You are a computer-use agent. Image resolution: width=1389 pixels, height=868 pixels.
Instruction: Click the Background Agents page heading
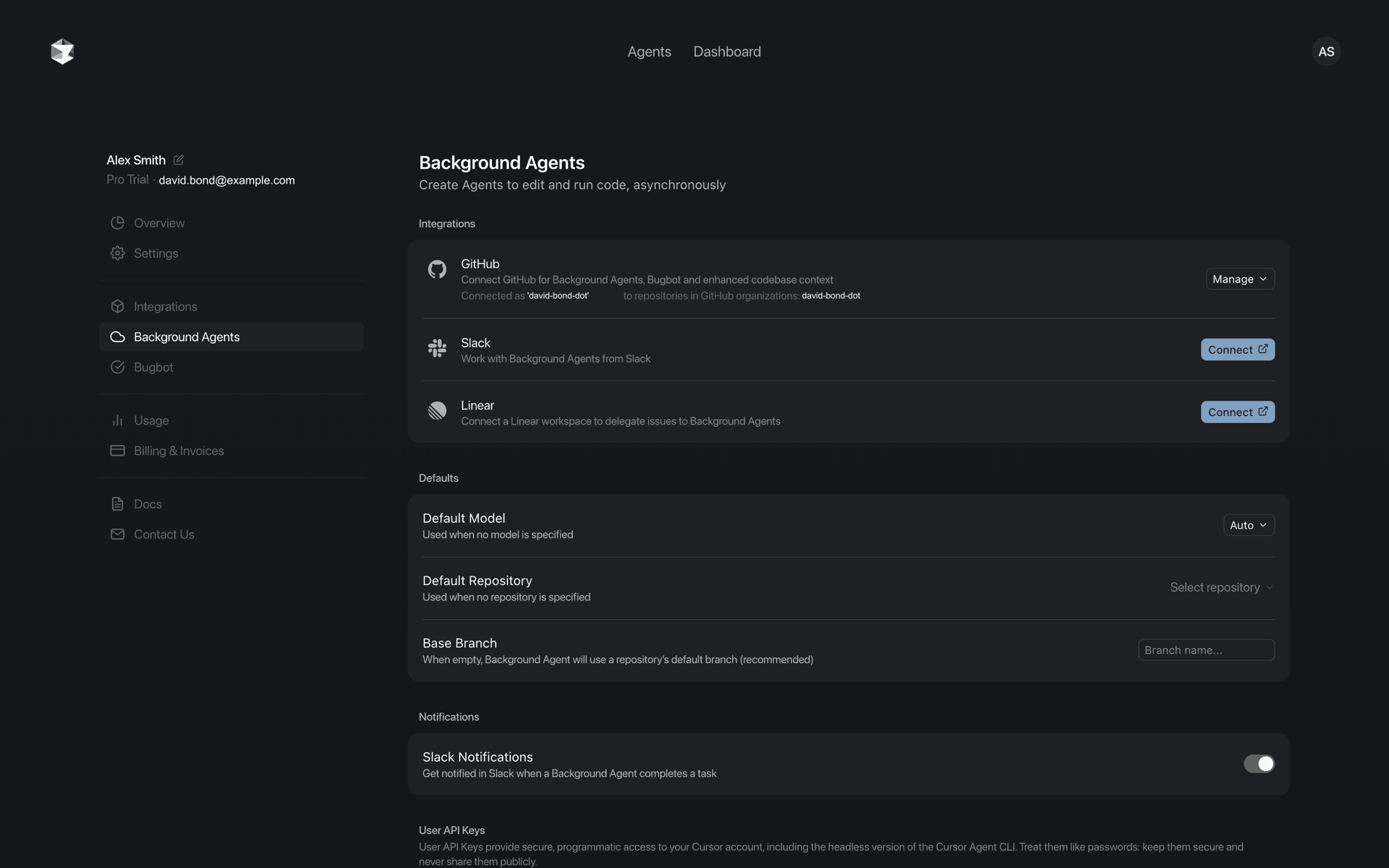[x=502, y=163]
